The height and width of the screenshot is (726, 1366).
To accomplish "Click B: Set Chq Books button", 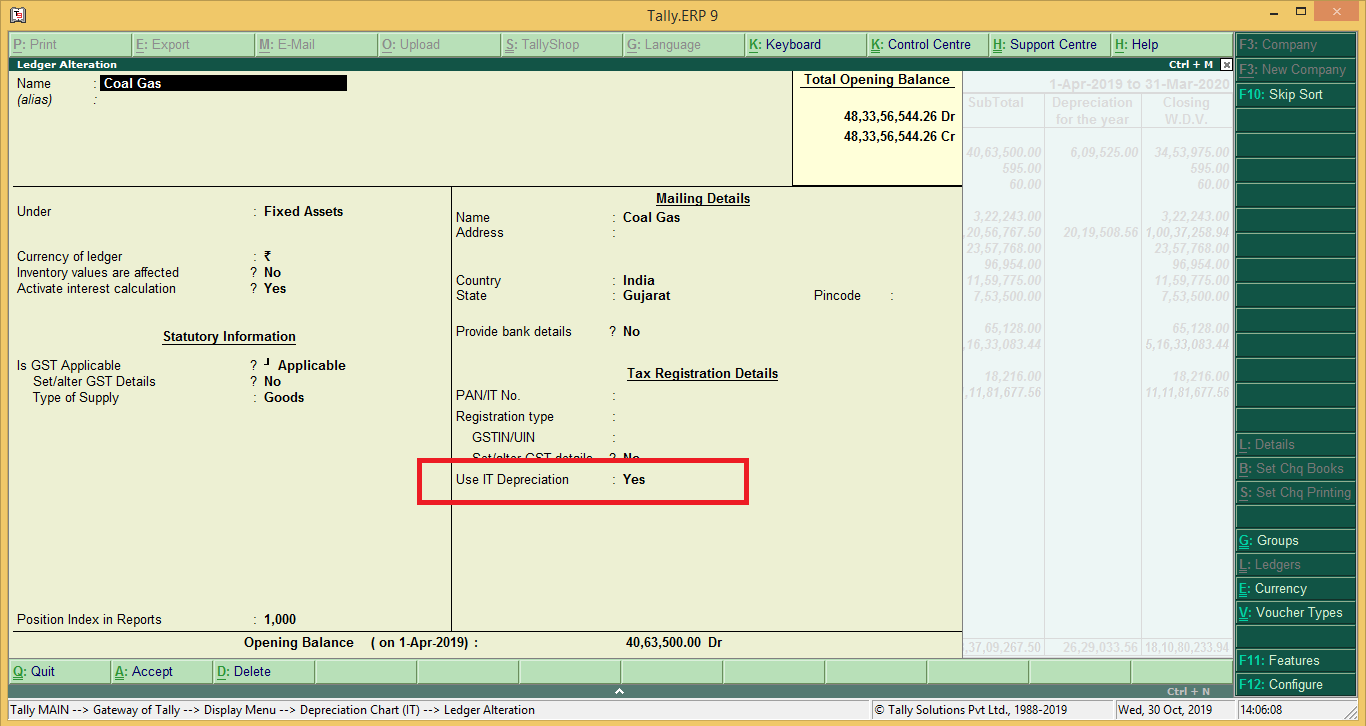I will pyautogui.click(x=1296, y=468).
